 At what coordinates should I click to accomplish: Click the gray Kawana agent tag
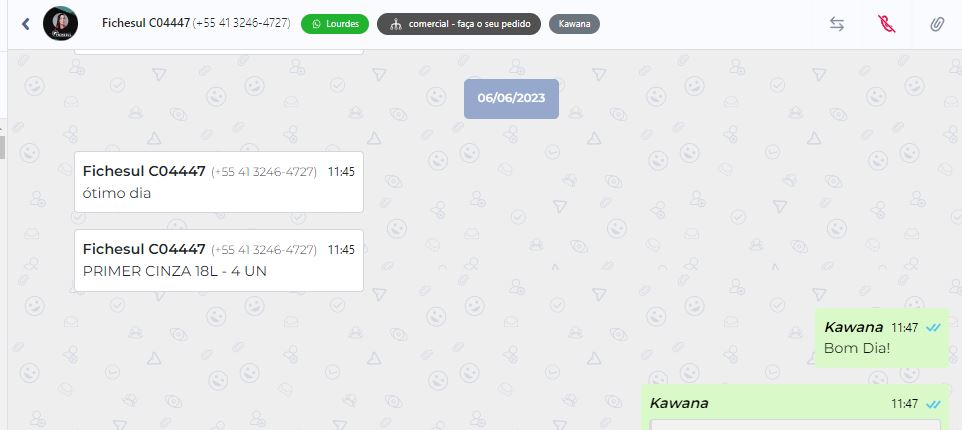(574, 24)
